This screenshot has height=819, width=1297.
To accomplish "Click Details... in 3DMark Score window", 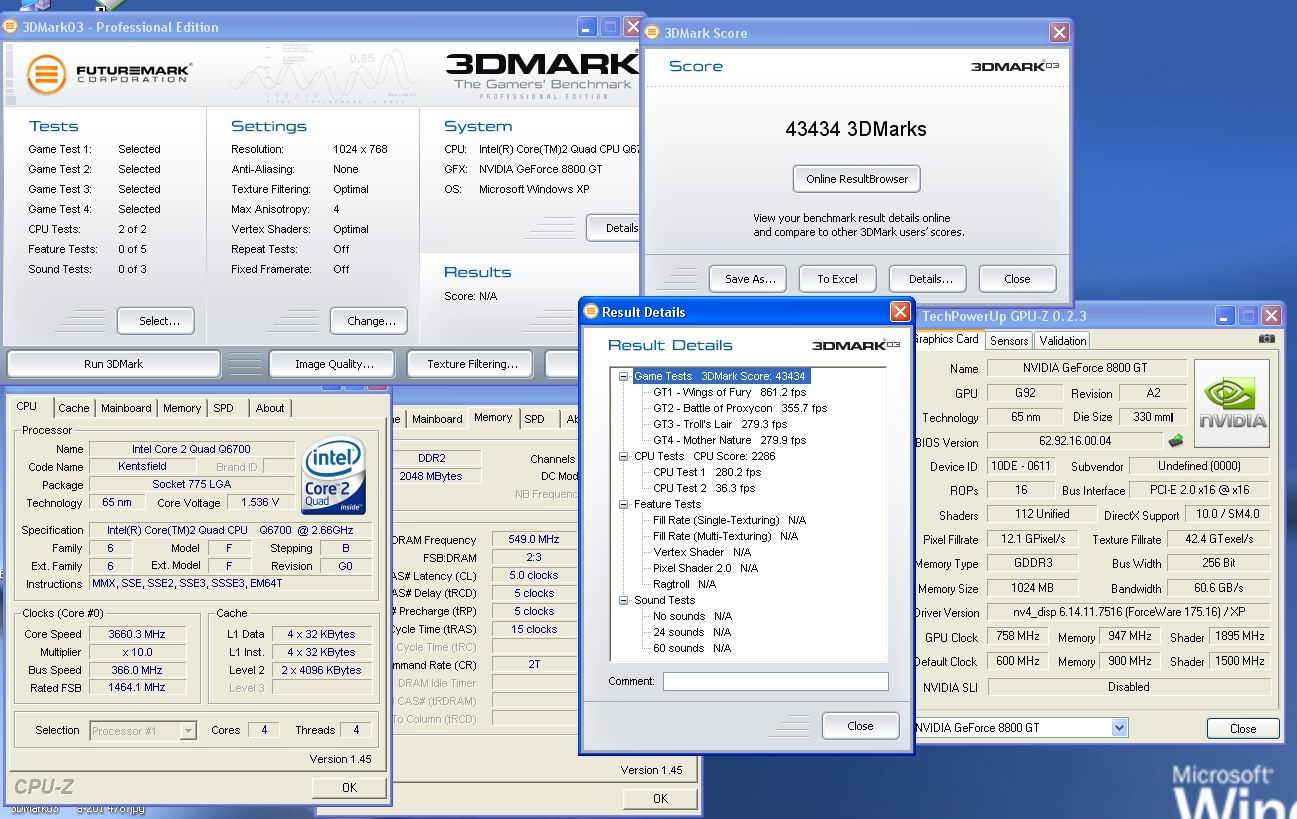I will coord(929,279).
